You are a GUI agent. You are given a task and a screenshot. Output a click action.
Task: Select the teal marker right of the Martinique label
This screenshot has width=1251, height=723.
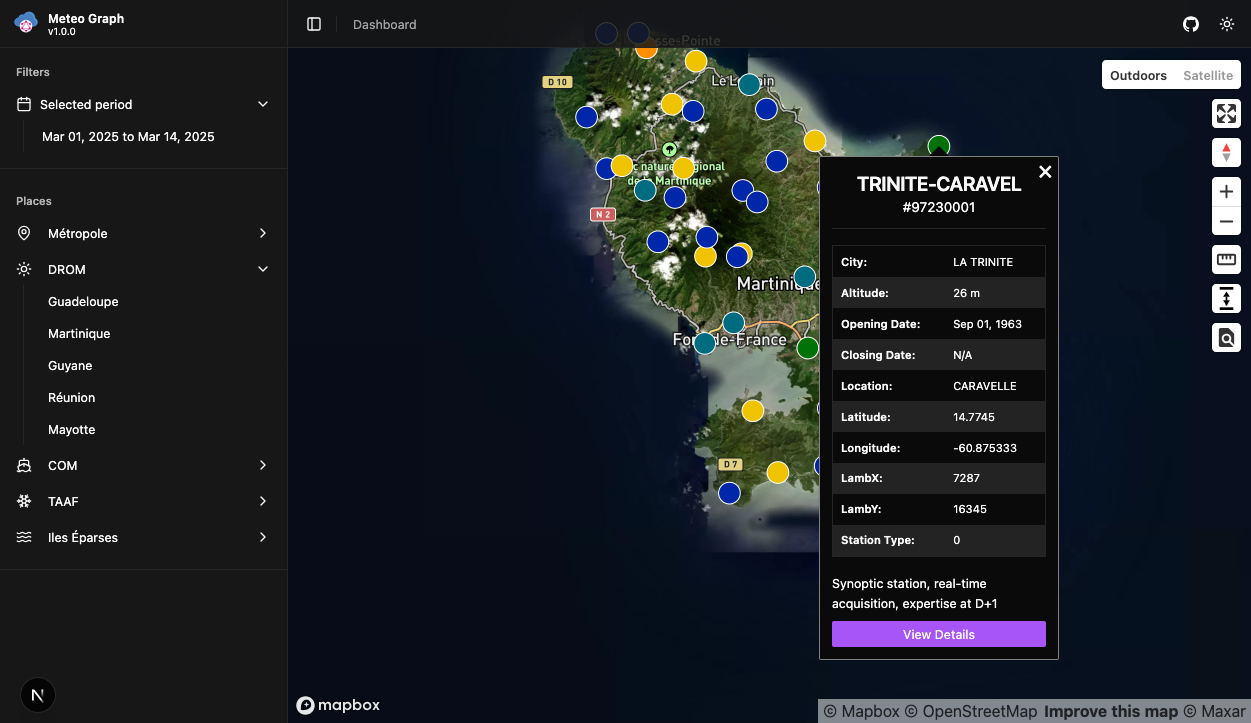[805, 276]
